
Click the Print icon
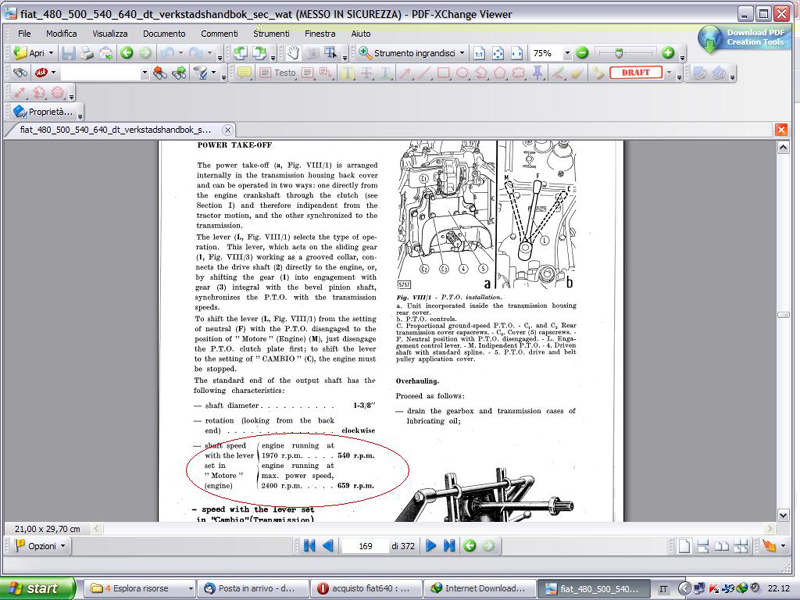[x=86, y=53]
